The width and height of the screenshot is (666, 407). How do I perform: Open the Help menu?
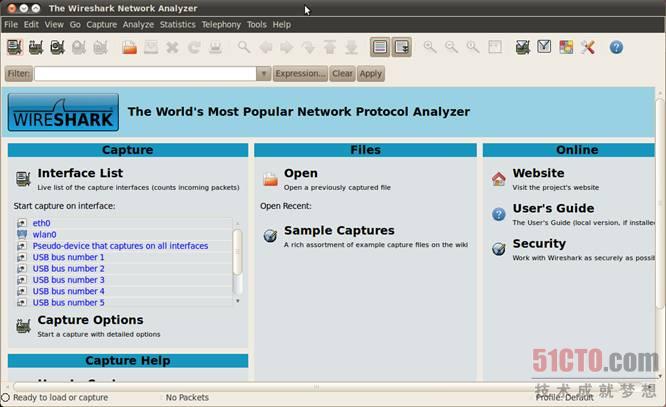282,25
